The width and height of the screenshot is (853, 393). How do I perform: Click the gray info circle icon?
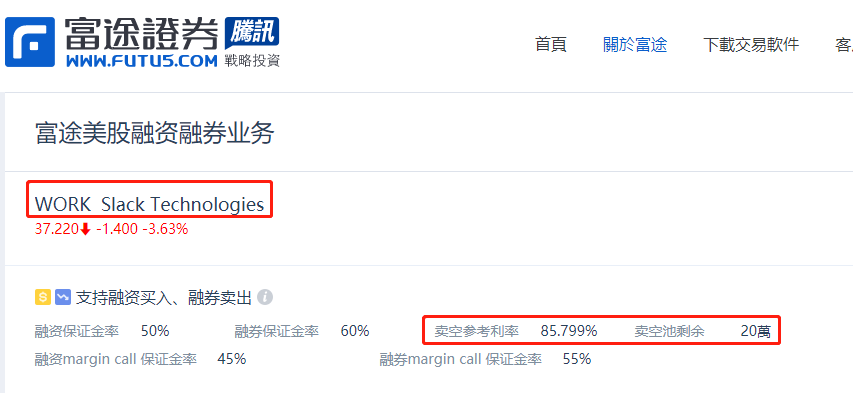tap(265, 297)
